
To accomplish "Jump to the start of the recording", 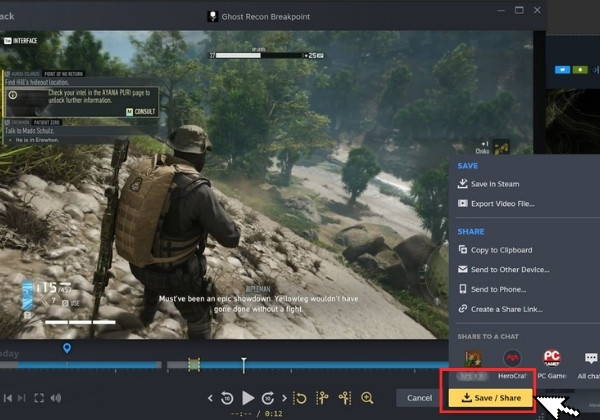I will [8, 398].
